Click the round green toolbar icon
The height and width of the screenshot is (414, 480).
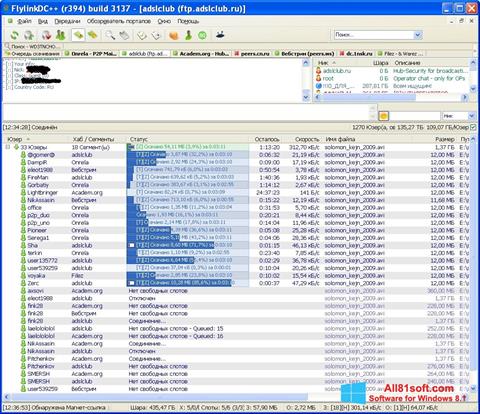click(x=202, y=35)
